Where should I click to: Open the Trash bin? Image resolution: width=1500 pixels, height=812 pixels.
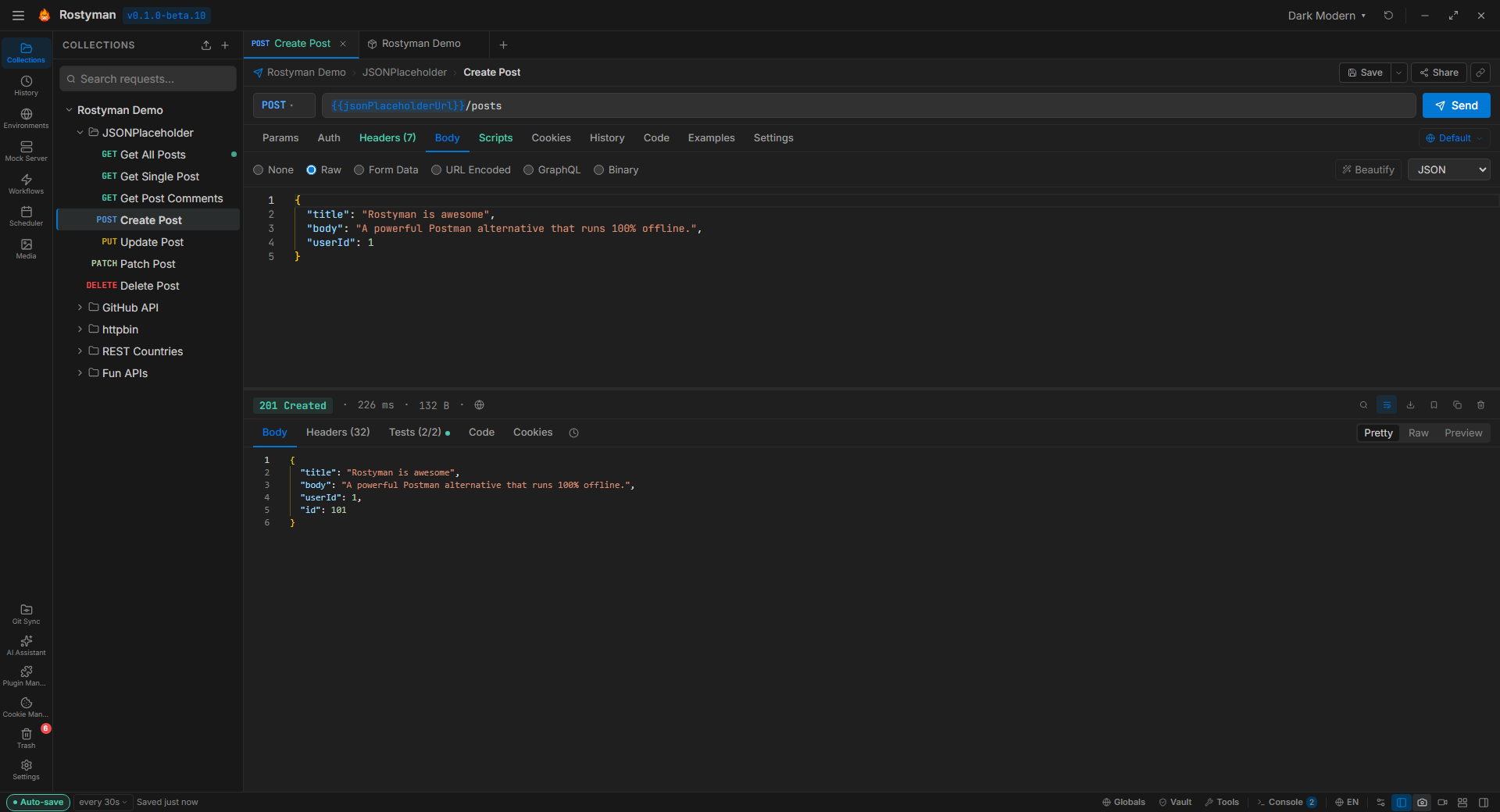[26, 738]
